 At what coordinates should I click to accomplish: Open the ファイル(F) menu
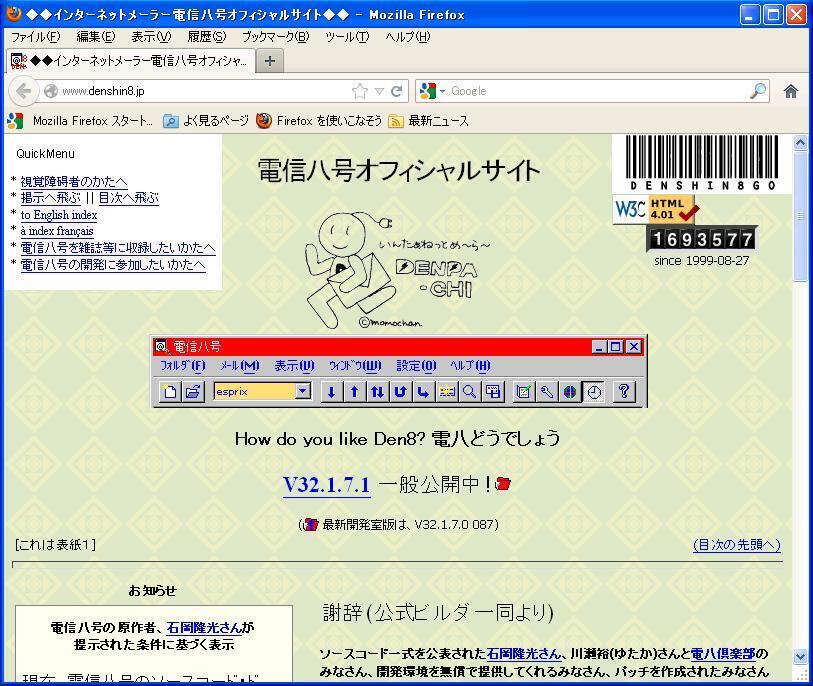[x=36, y=37]
